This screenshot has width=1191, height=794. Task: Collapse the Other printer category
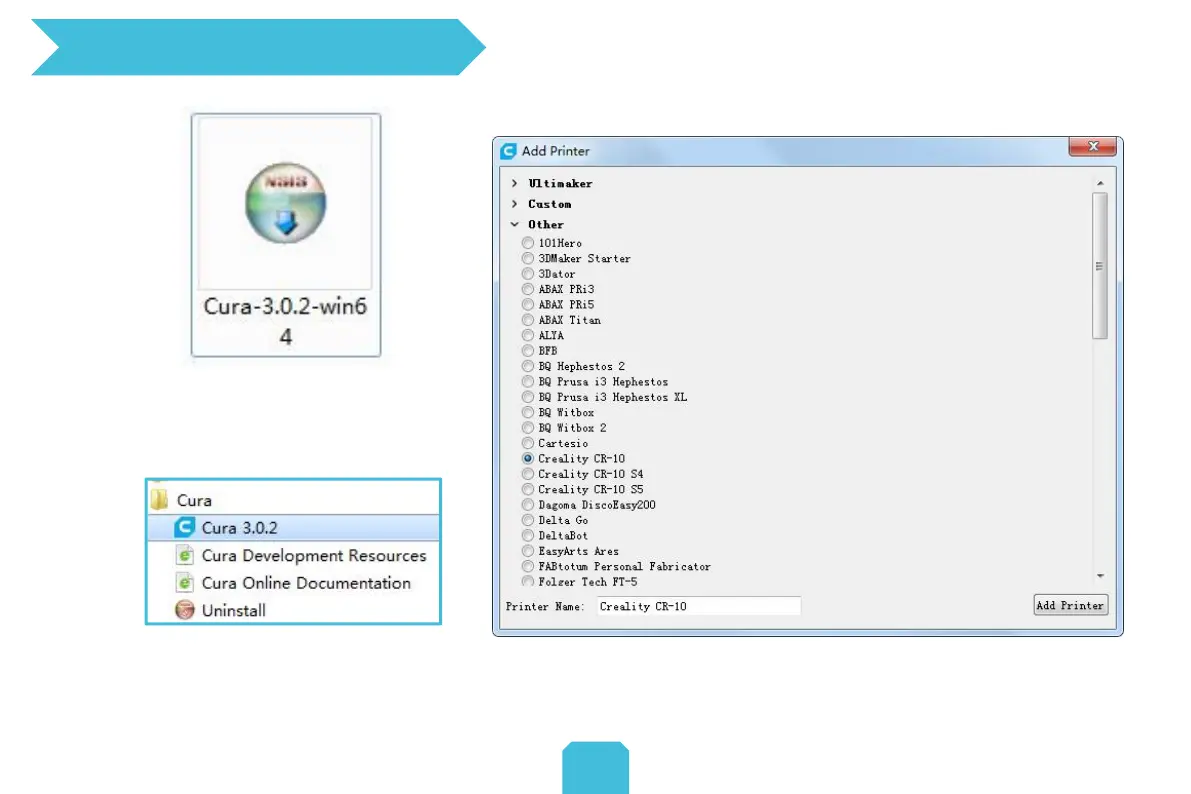515,224
